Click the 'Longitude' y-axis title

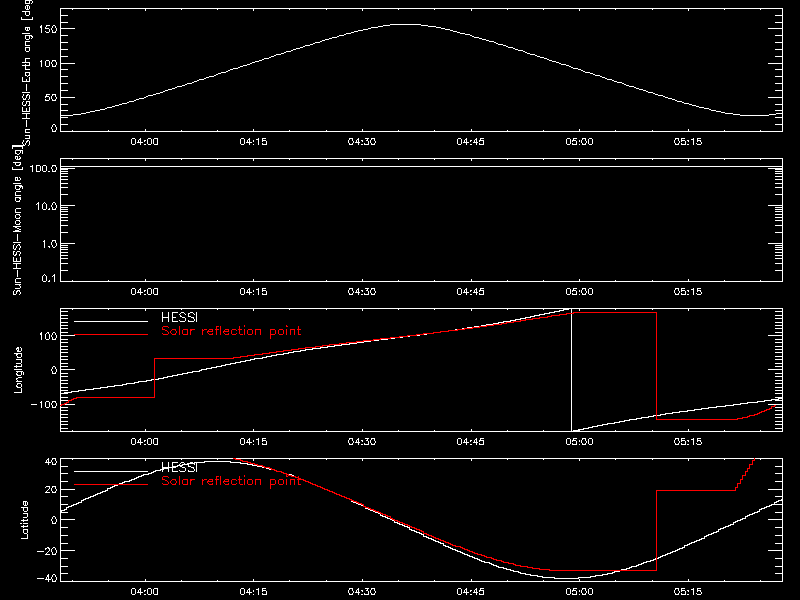(18, 370)
